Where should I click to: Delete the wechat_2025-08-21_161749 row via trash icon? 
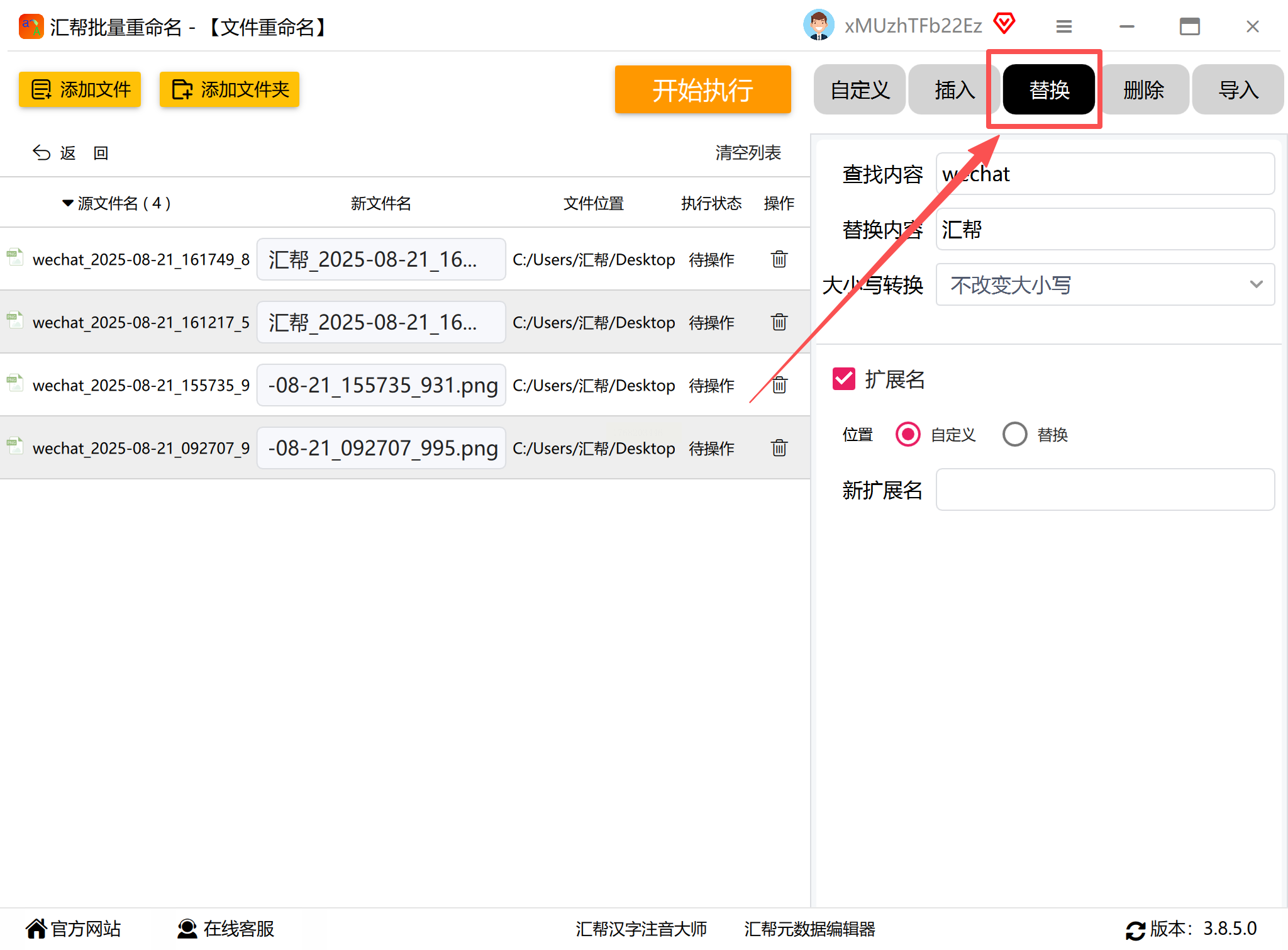click(779, 259)
